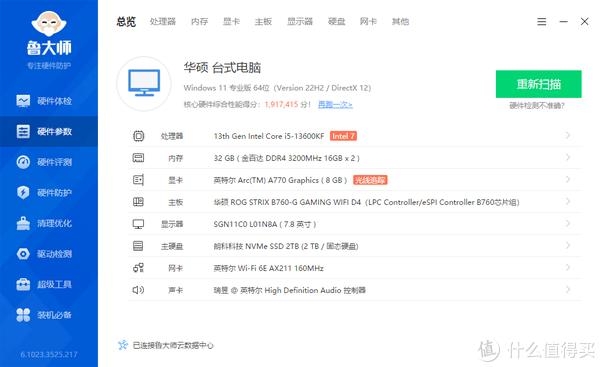
Task: Switch to 网卡 tab
Action: 368,21
